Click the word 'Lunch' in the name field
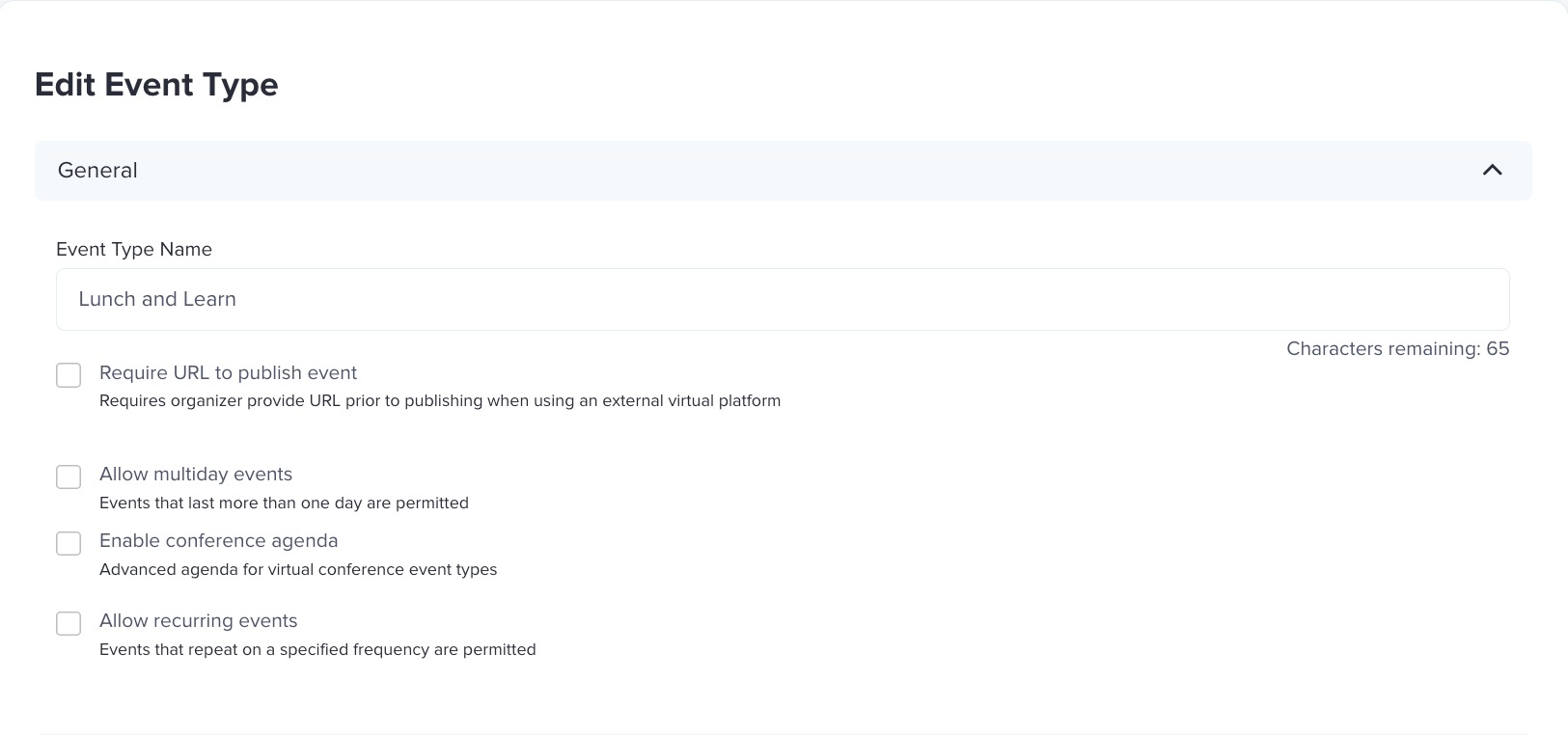This screenshot has width=1568, height=735. tap(106, 299)
